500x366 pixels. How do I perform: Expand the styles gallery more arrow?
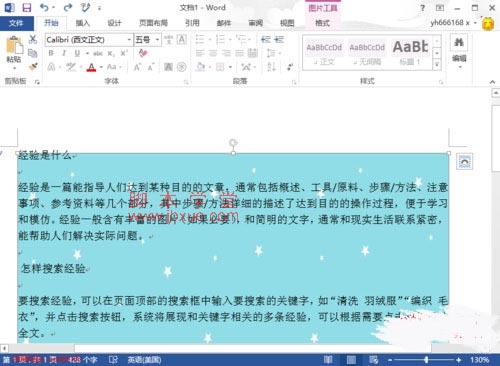coord(437,64)
